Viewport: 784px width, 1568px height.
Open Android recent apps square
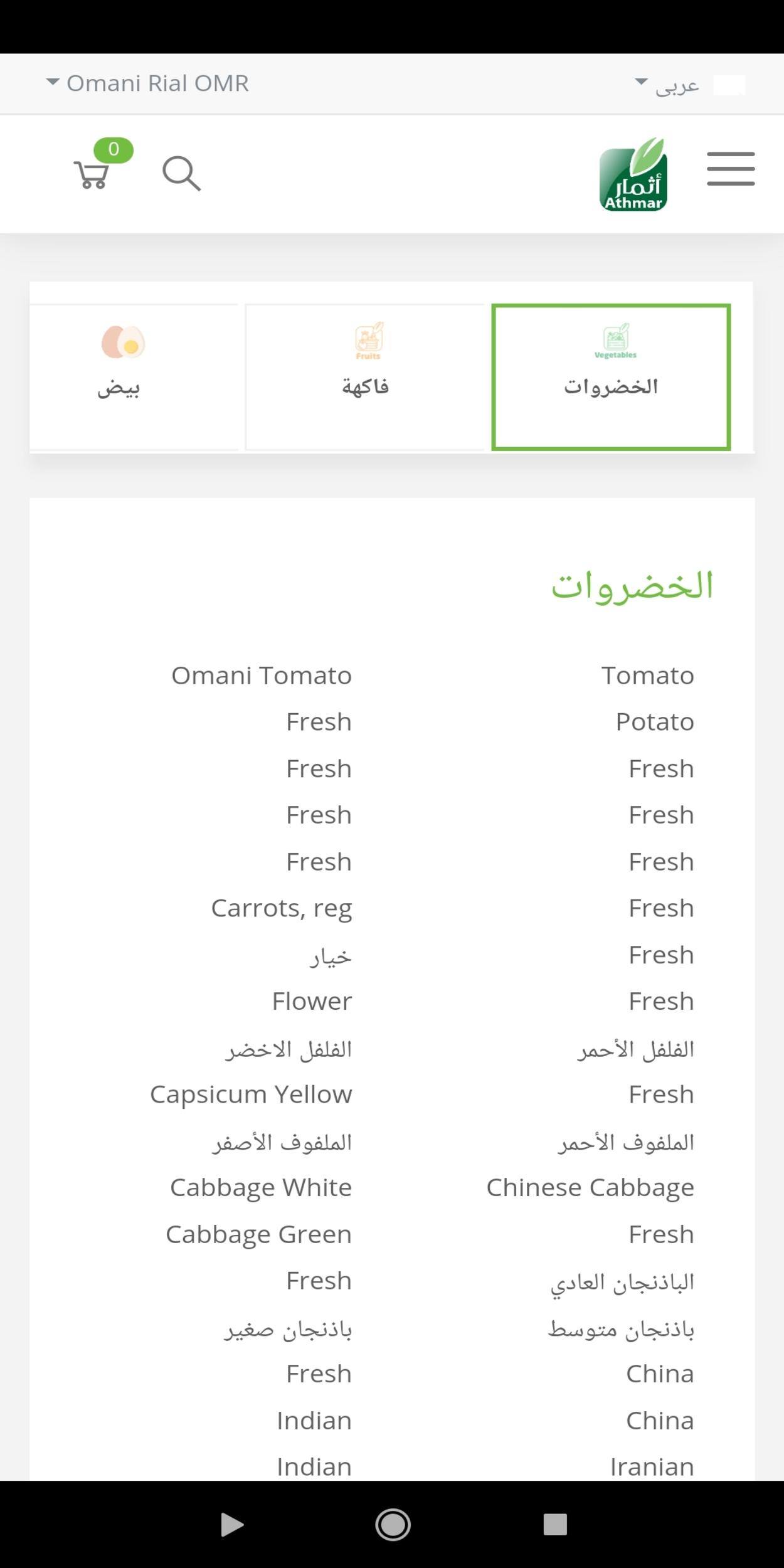[x=555, y=1525]
